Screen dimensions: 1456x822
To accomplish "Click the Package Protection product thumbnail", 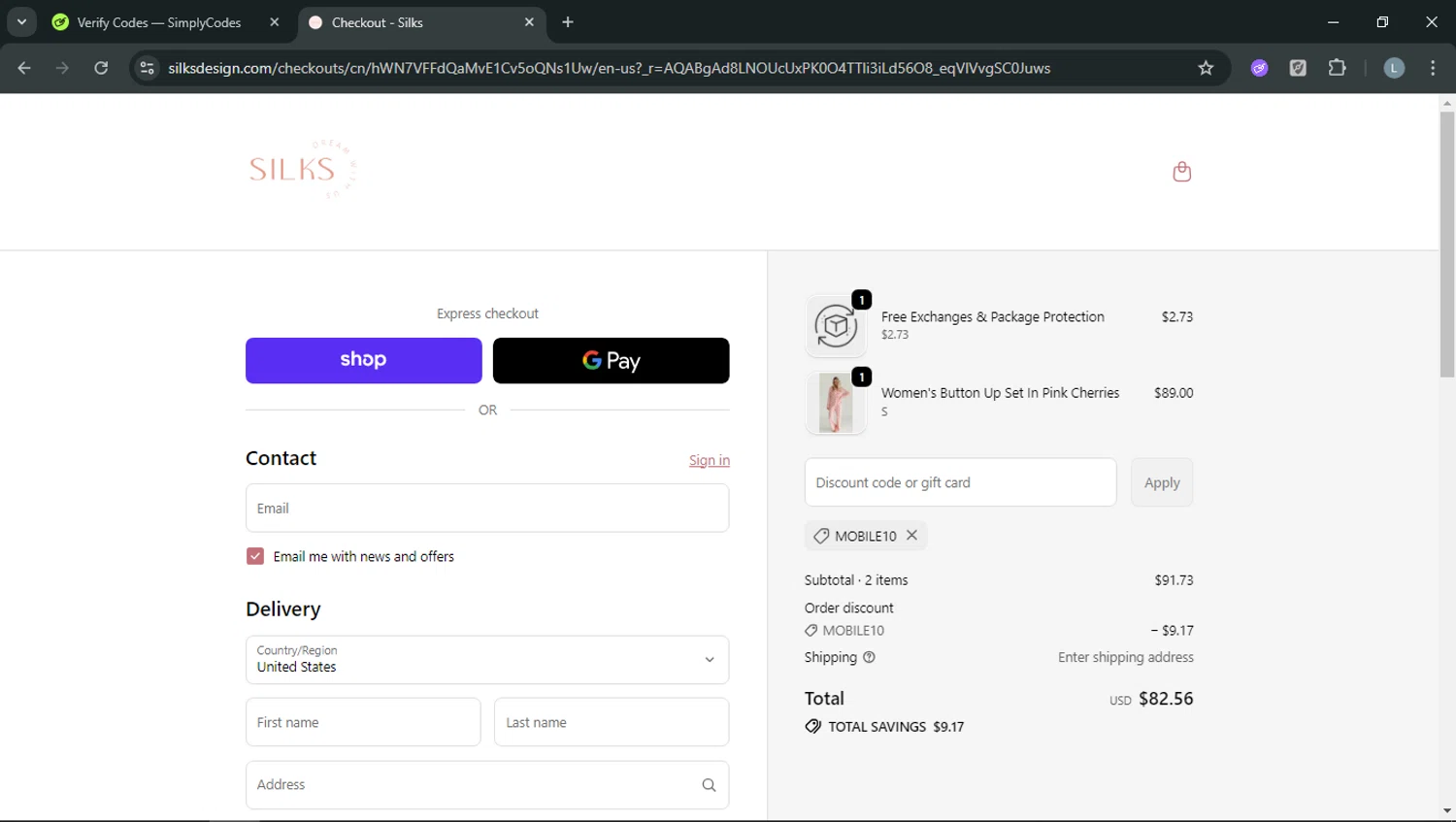I will point(836,326).
